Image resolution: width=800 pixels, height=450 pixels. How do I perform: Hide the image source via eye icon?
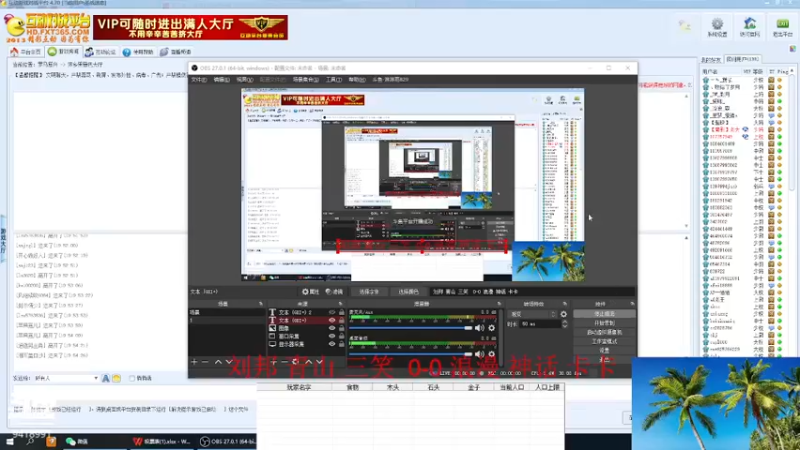point(332,328)
